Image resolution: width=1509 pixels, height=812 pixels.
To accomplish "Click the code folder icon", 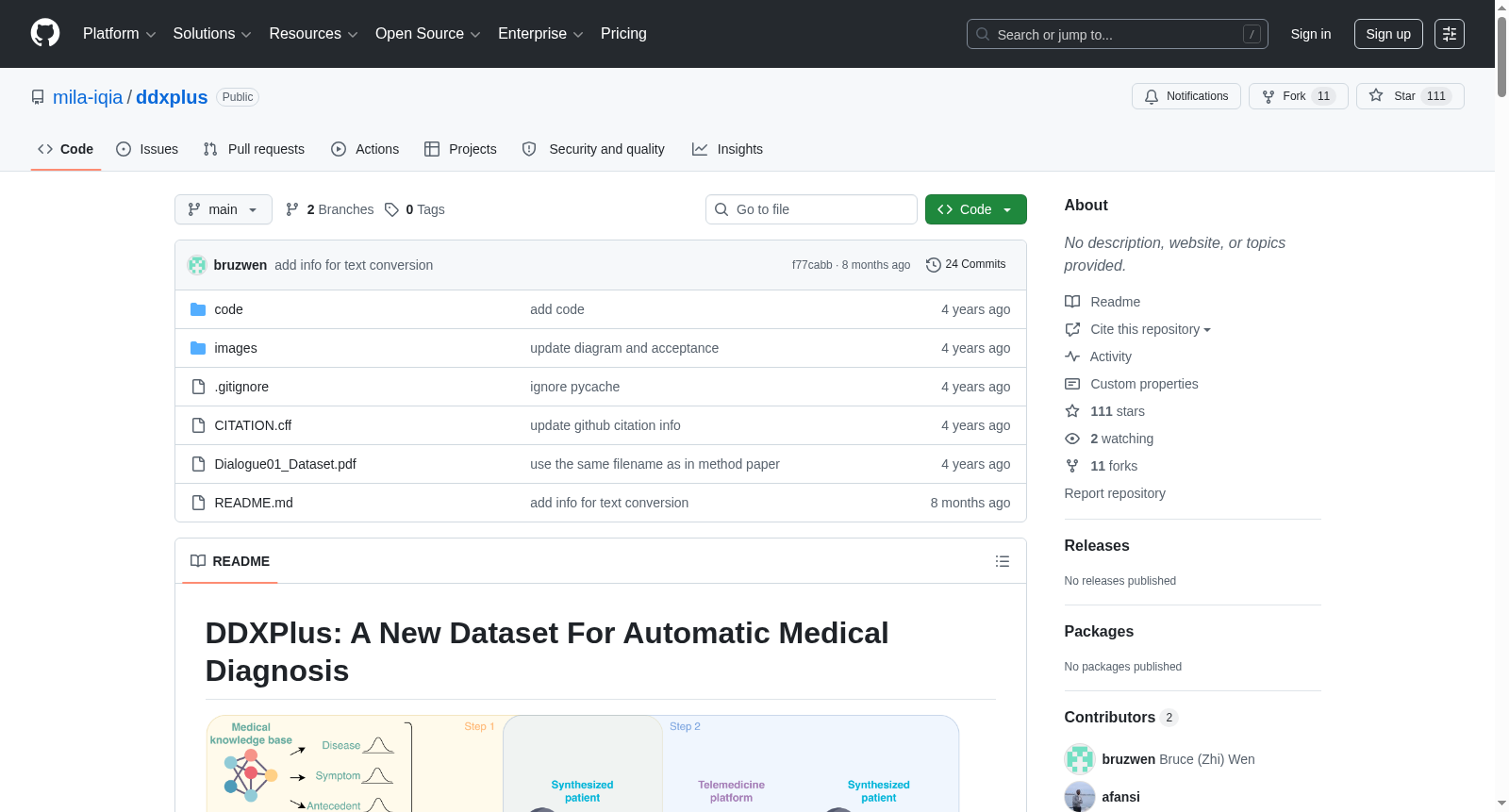I will tap(198, 309).
